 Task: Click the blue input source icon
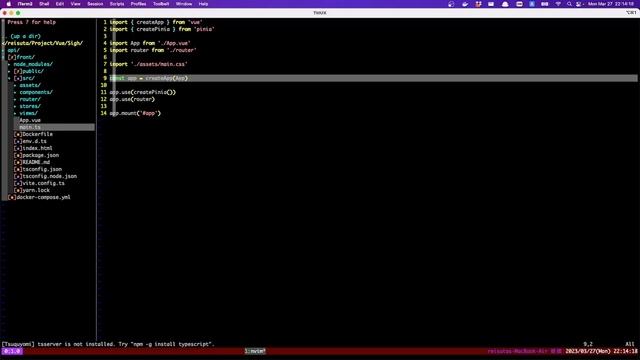pos(532,4)
